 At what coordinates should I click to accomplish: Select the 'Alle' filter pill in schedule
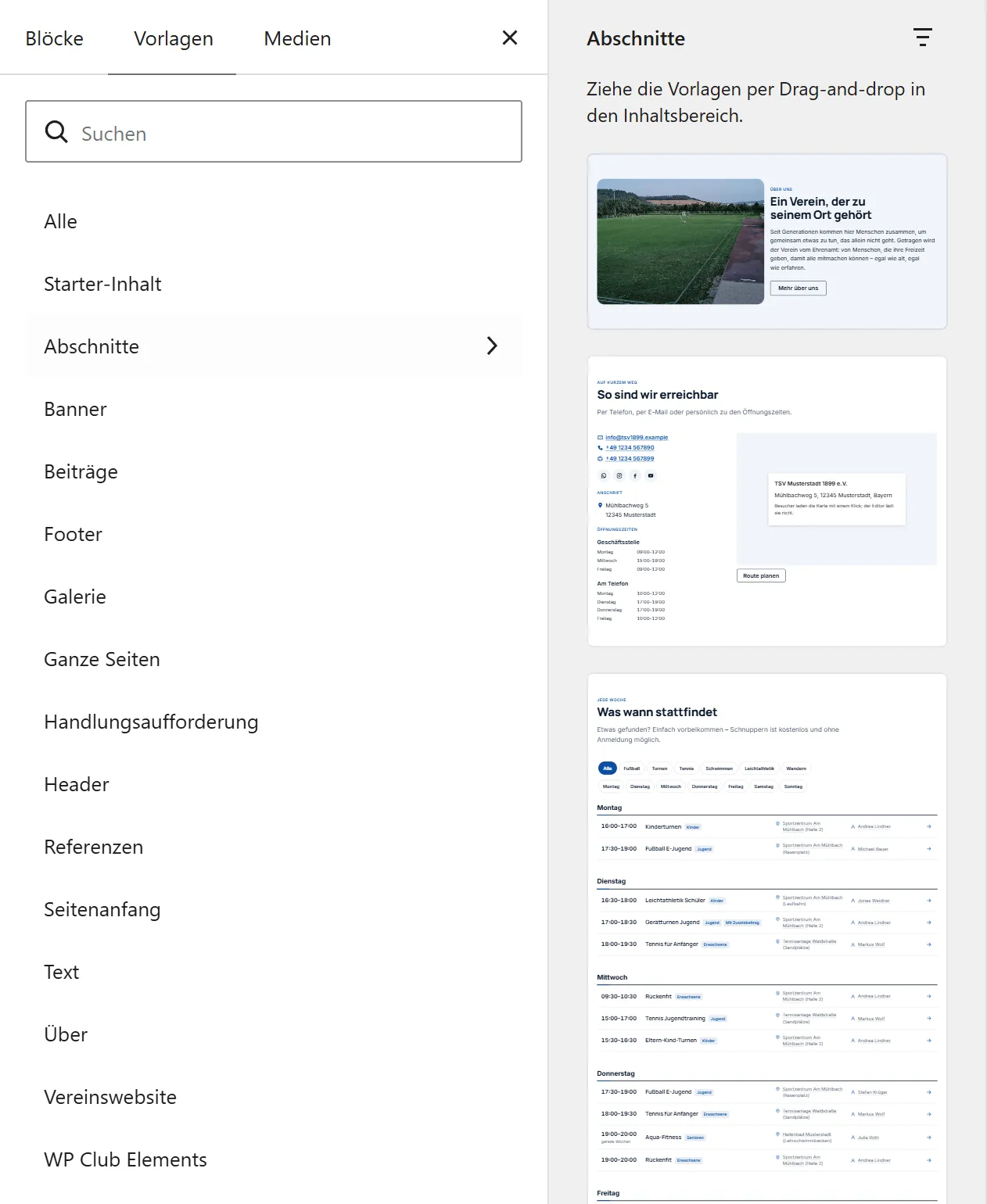tap(607, 769)
